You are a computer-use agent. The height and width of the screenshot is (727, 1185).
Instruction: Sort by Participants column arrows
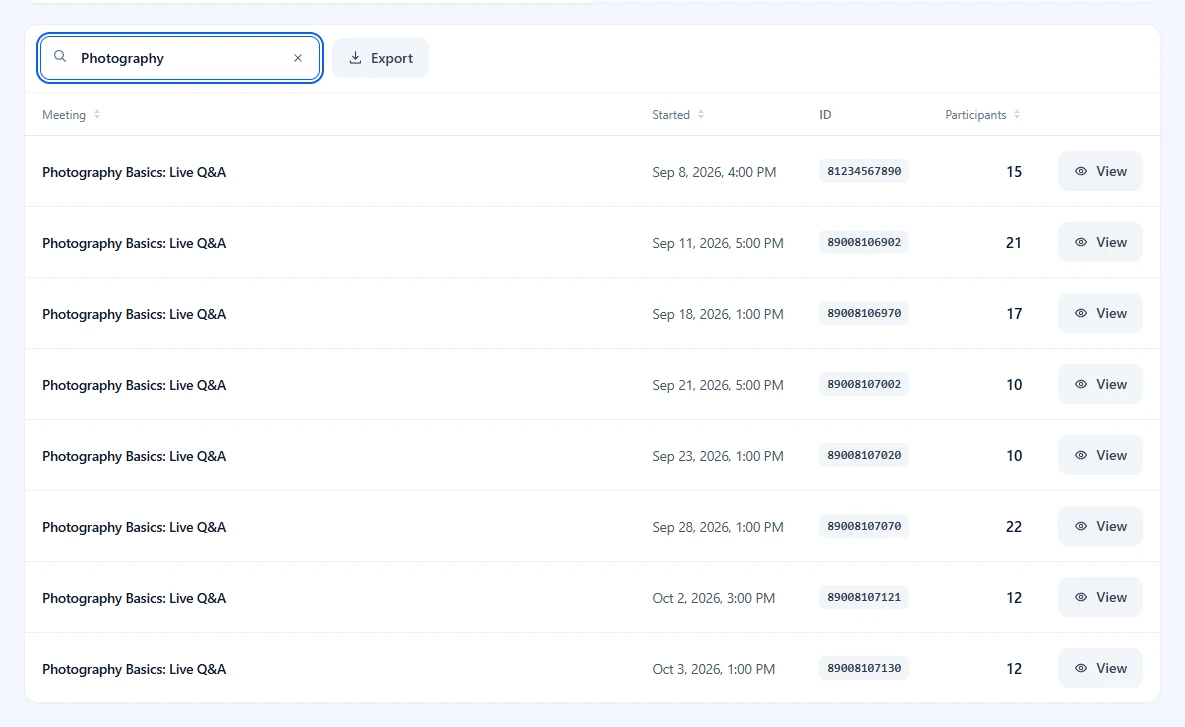click(x=1016, y=115)
